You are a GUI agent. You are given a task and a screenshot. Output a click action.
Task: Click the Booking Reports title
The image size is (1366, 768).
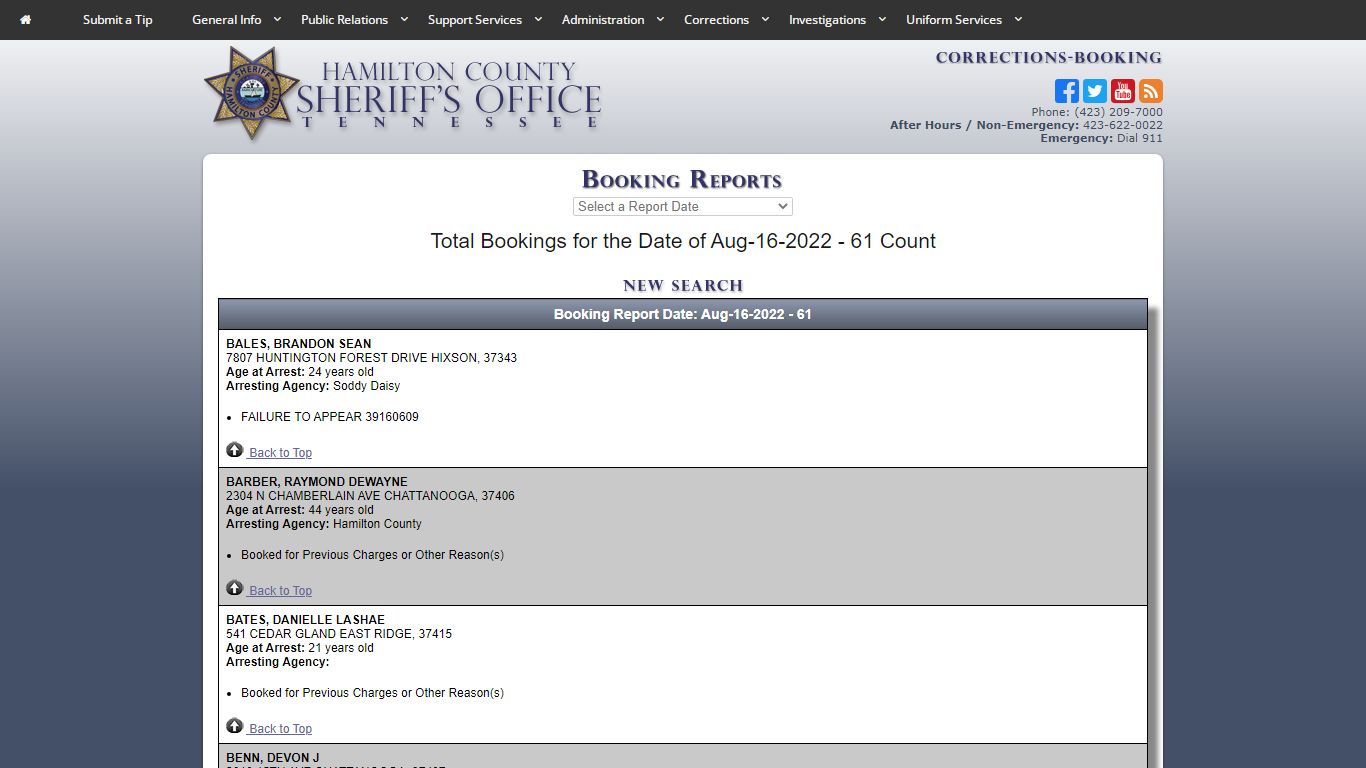[682, 180]
